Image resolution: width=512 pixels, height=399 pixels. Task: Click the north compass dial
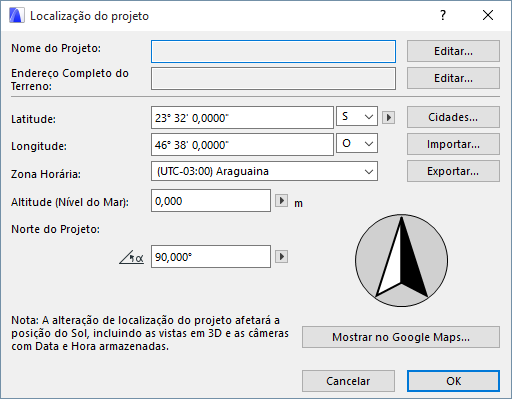tap(402, 260)
